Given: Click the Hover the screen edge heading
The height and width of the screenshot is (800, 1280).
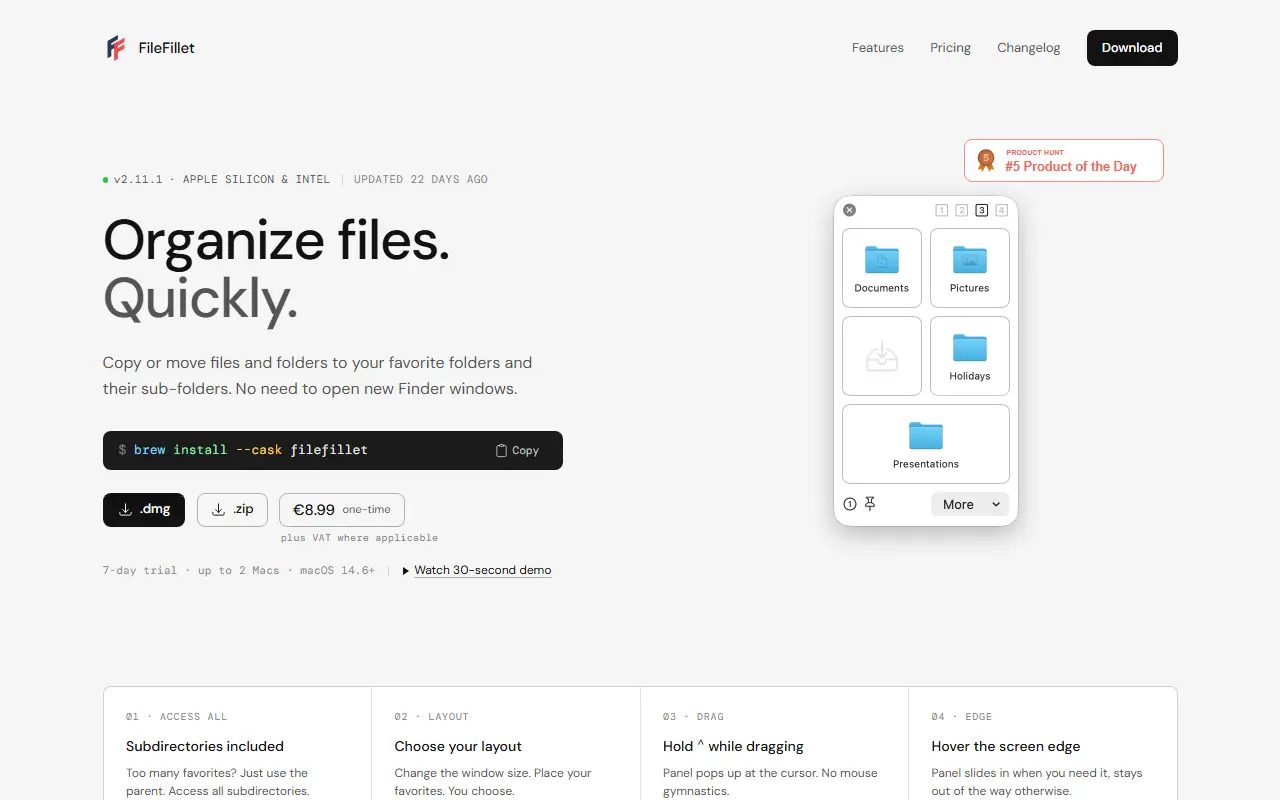Looking at the screenshot, I should (x=1006, y=746).
